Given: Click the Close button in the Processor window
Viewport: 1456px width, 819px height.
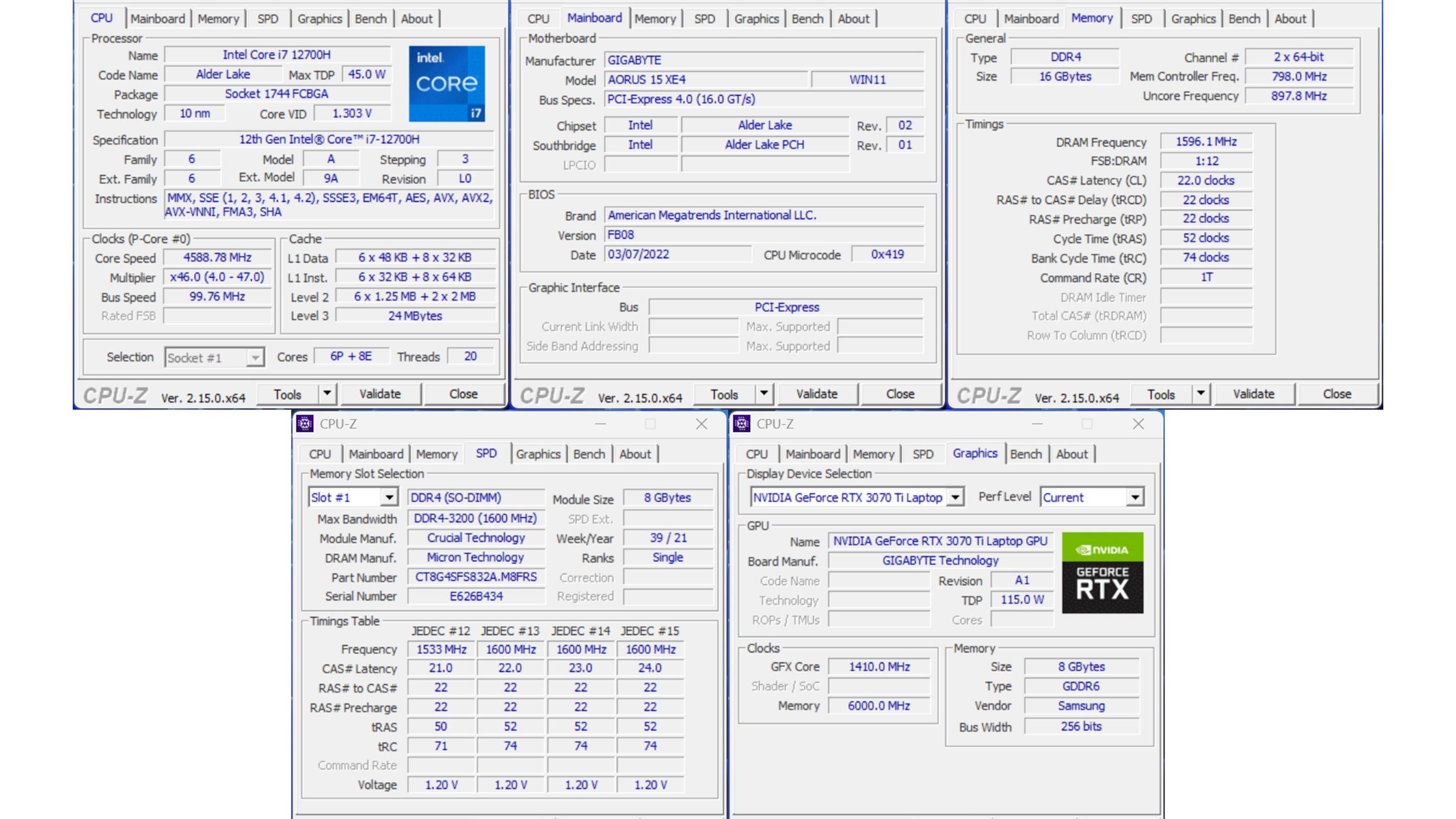Looking at the screenshot, I should (463, 394).
